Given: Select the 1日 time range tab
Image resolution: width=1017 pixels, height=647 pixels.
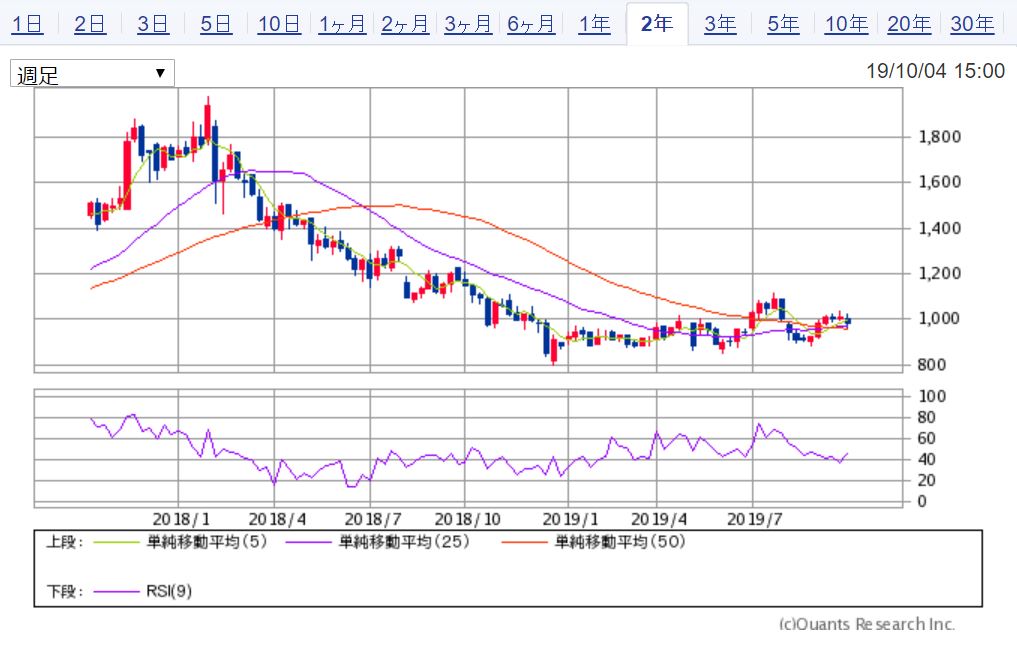Looking at the screenshot, I should (x=27, y=24).
